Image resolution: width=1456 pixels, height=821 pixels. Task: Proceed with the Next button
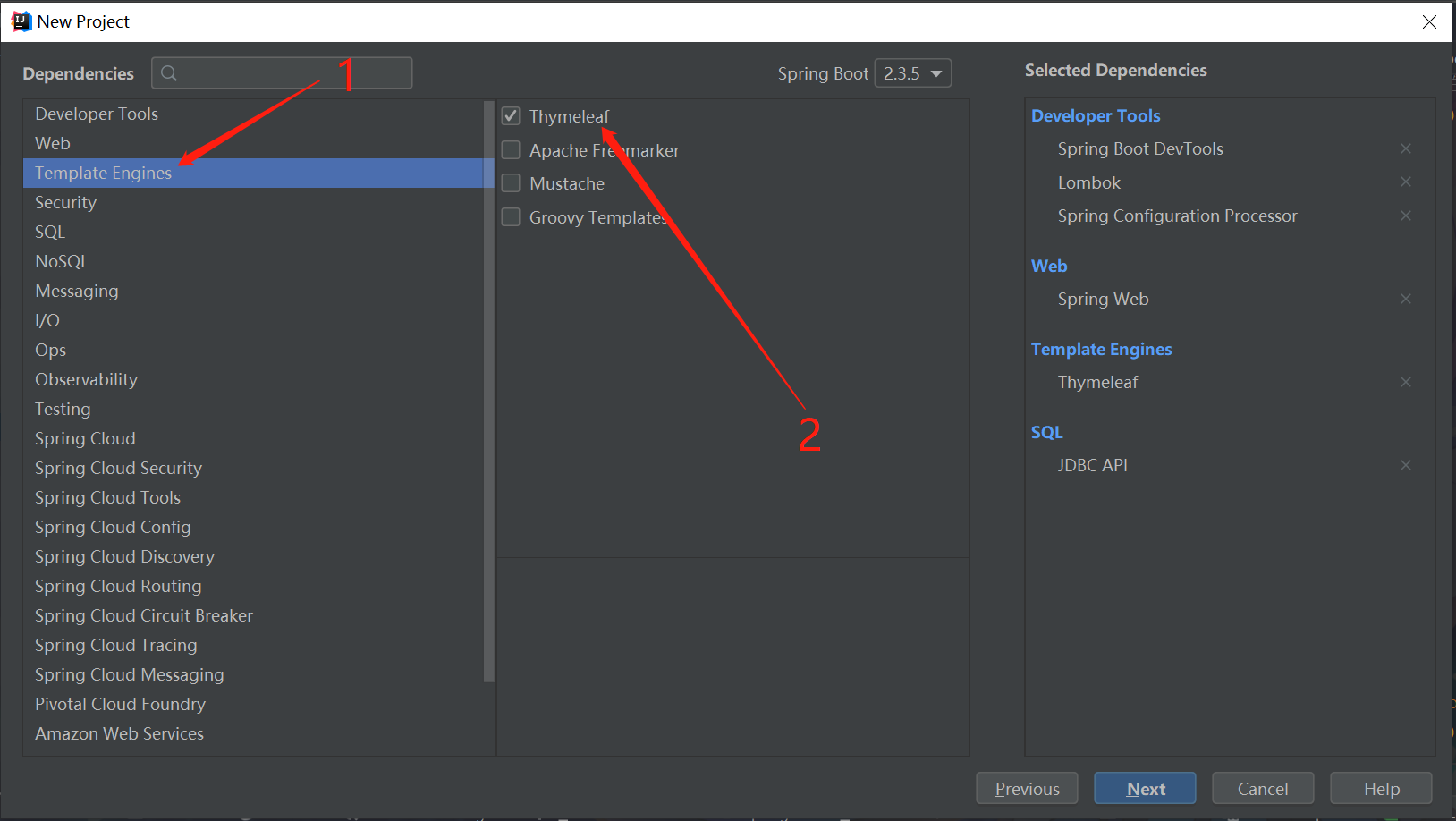click(x=1145, y=789)
